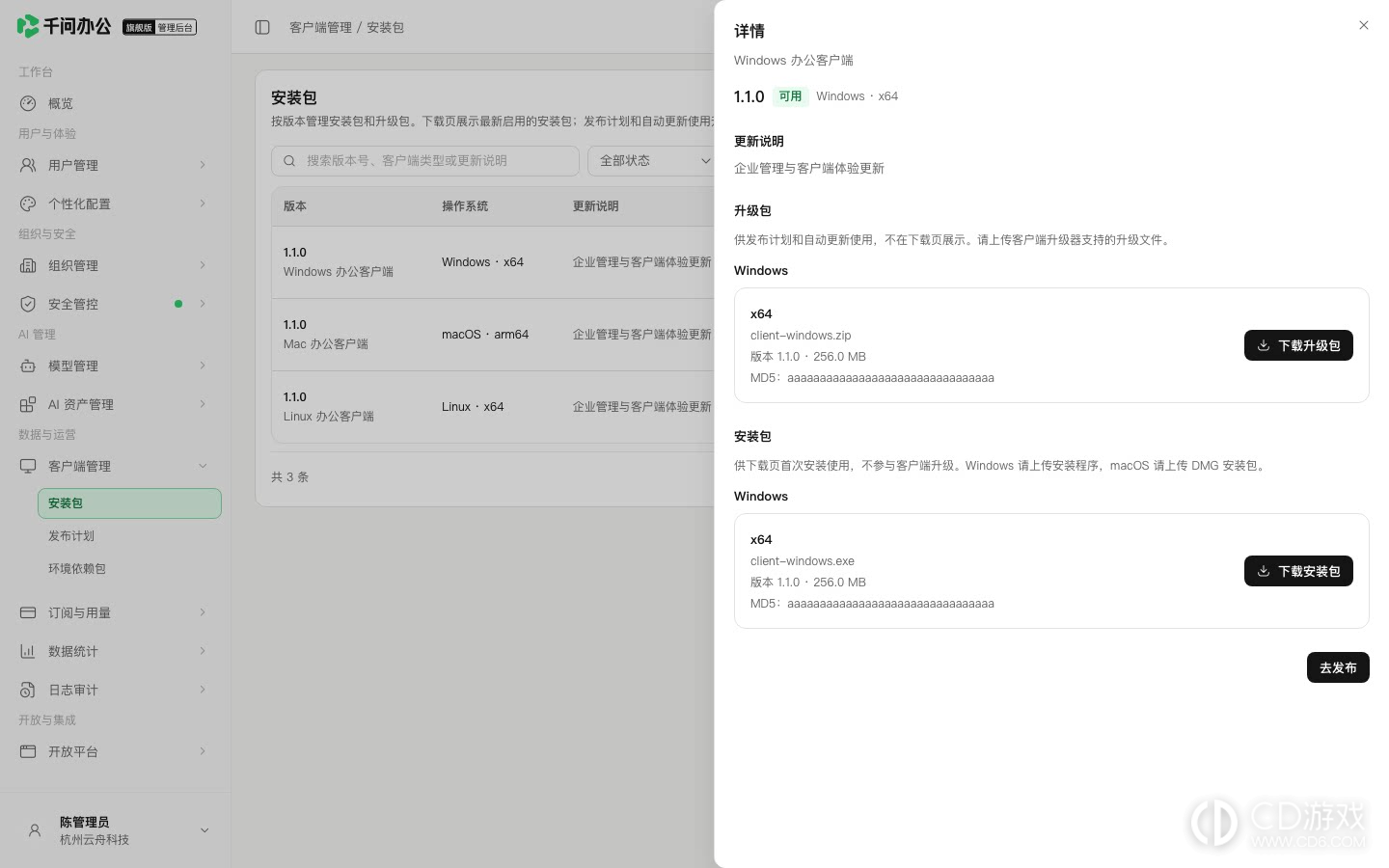Click the client-windows.zip file name
The height and width of the screenshot is (868, 1389).
point(801,336)
